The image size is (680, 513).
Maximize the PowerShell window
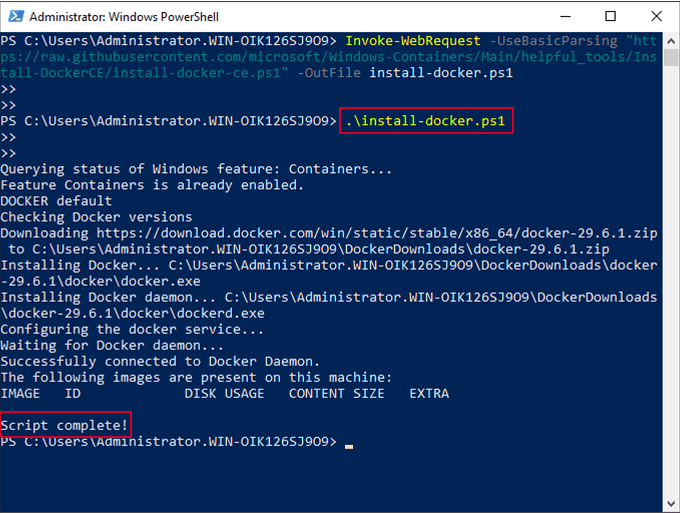coord(610,16)
